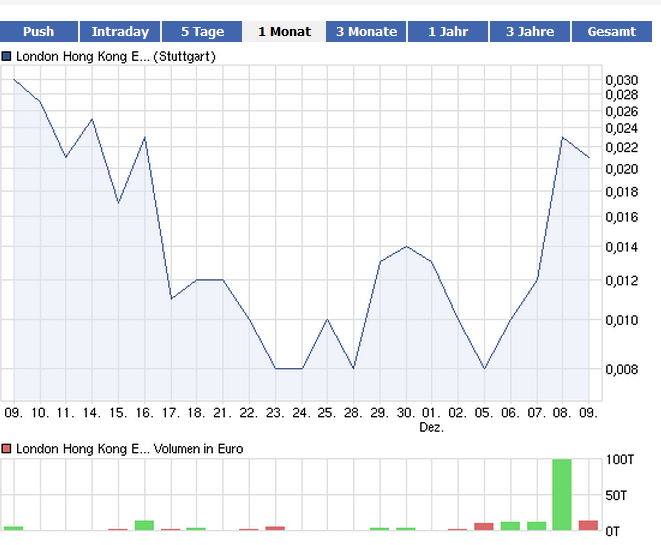Select the 5 Tage time range
This screenshot has width=661, height=545.
coord(202,31)
